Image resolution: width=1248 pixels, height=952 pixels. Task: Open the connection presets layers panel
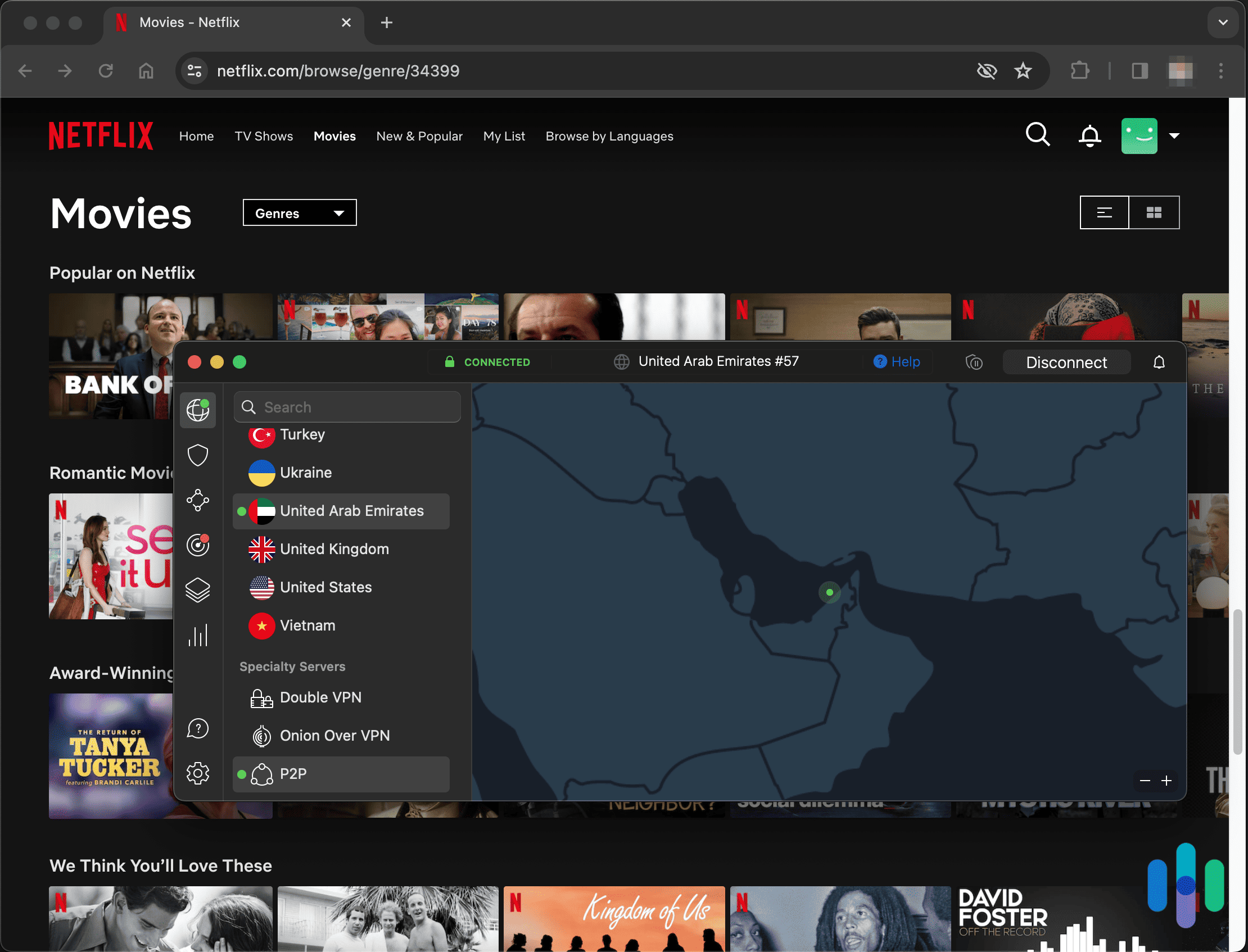(198, 590)
